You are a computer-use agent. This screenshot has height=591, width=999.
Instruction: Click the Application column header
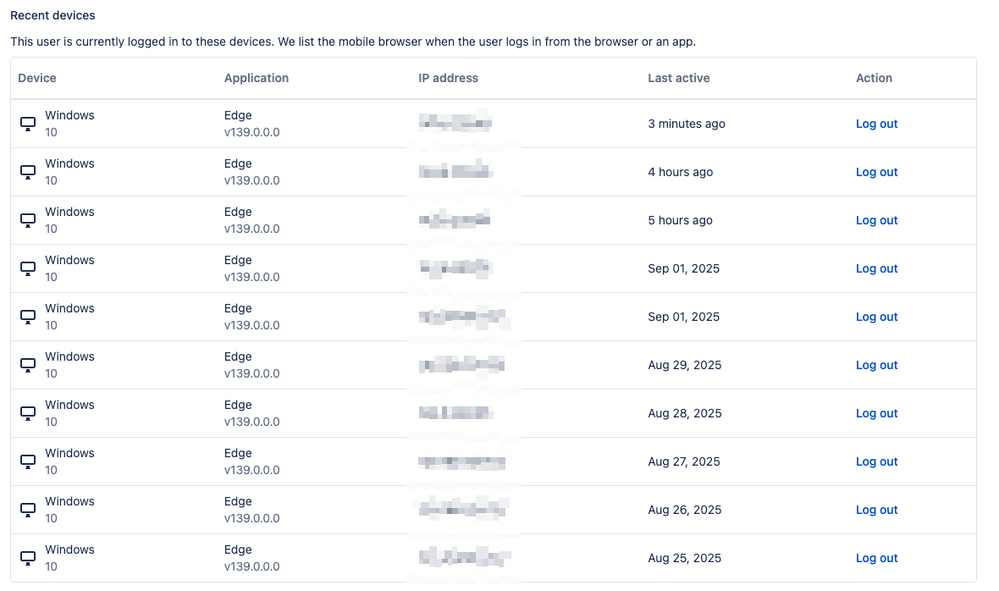coord(256,78)
